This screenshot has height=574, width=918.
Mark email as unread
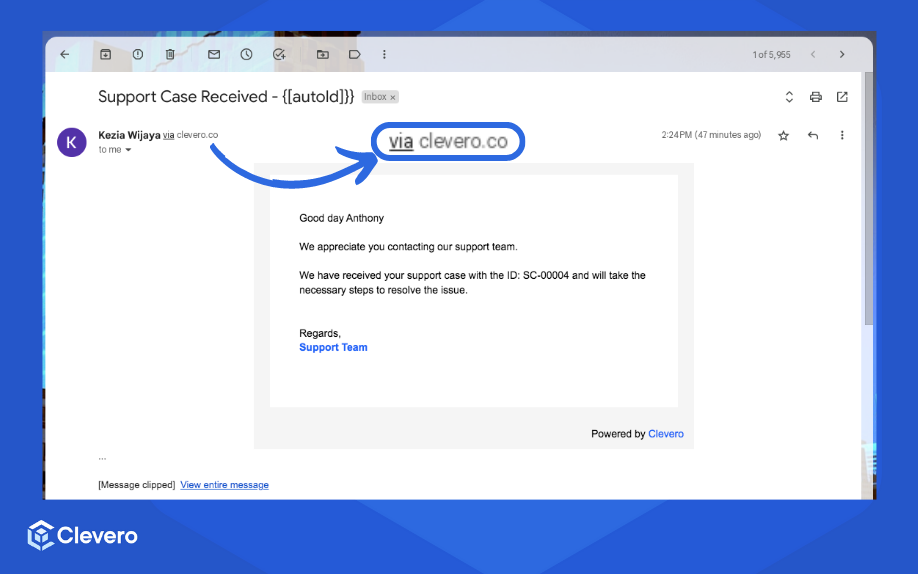214,54
